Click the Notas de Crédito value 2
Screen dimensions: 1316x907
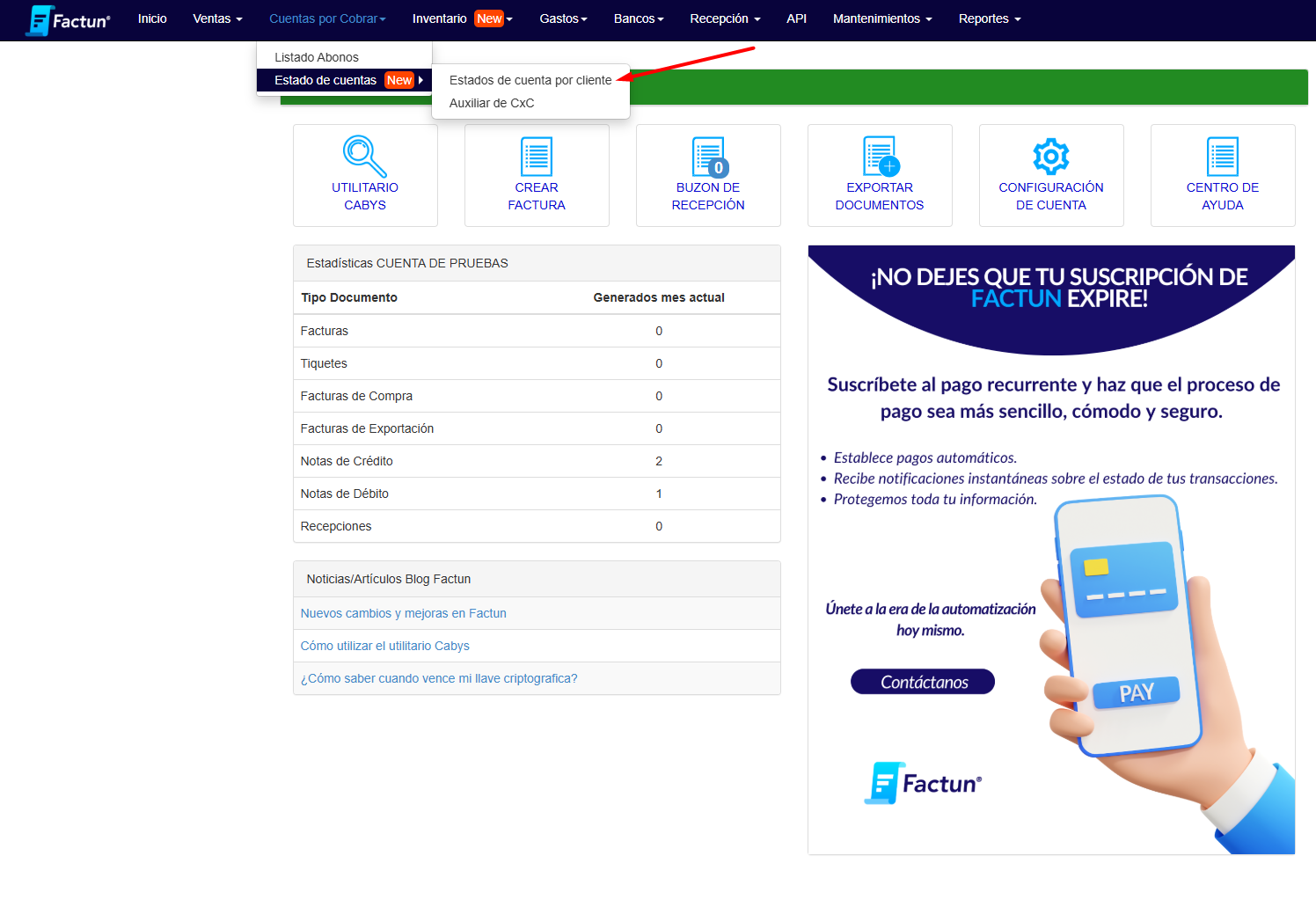[659, 461]
